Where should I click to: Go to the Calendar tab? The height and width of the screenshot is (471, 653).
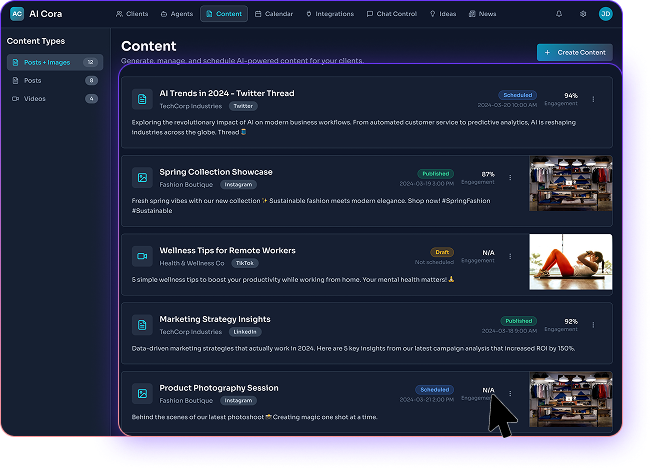point(273,14)
